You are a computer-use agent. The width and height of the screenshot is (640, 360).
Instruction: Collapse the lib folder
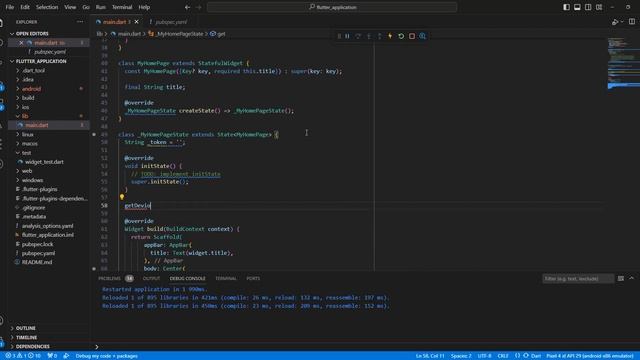point(25,116)
